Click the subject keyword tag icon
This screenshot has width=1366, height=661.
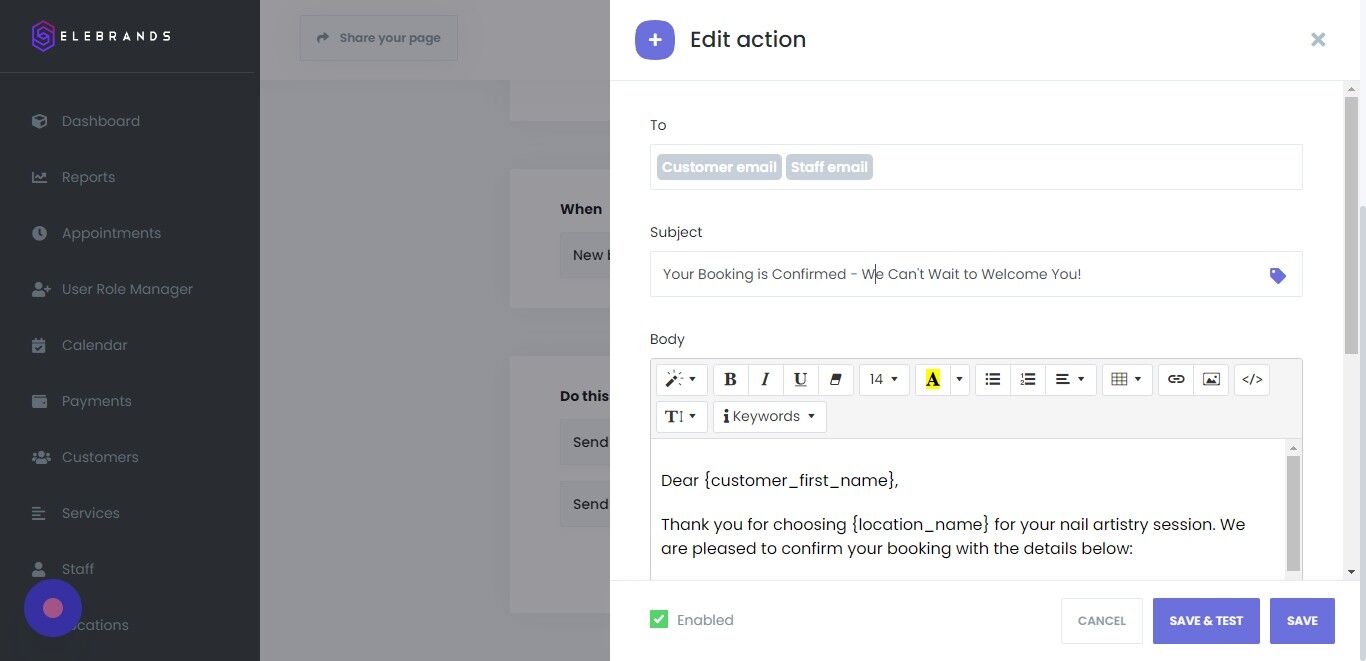(1277, 275)
